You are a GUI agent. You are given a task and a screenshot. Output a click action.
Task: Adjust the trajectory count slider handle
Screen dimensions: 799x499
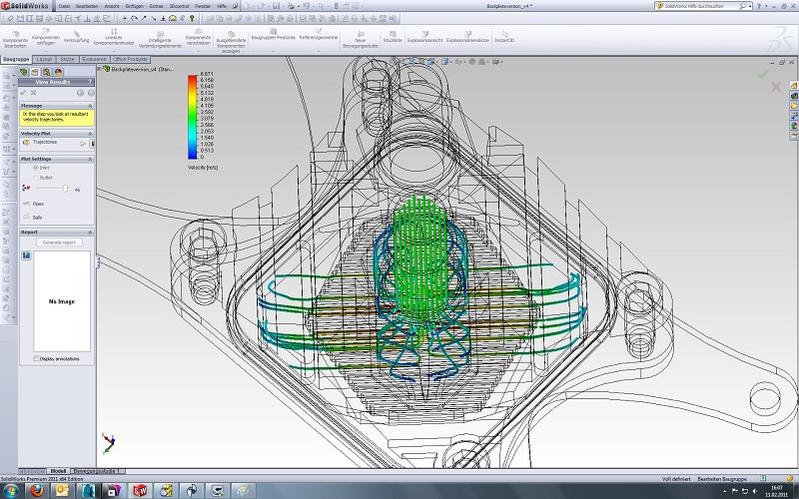(65, 189)
